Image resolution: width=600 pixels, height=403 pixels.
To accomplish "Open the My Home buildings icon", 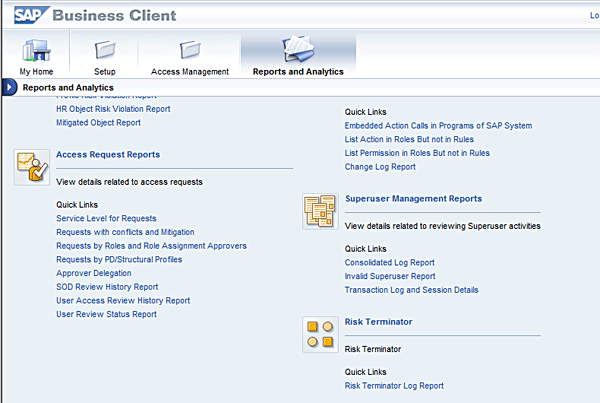I will (36, 50).
